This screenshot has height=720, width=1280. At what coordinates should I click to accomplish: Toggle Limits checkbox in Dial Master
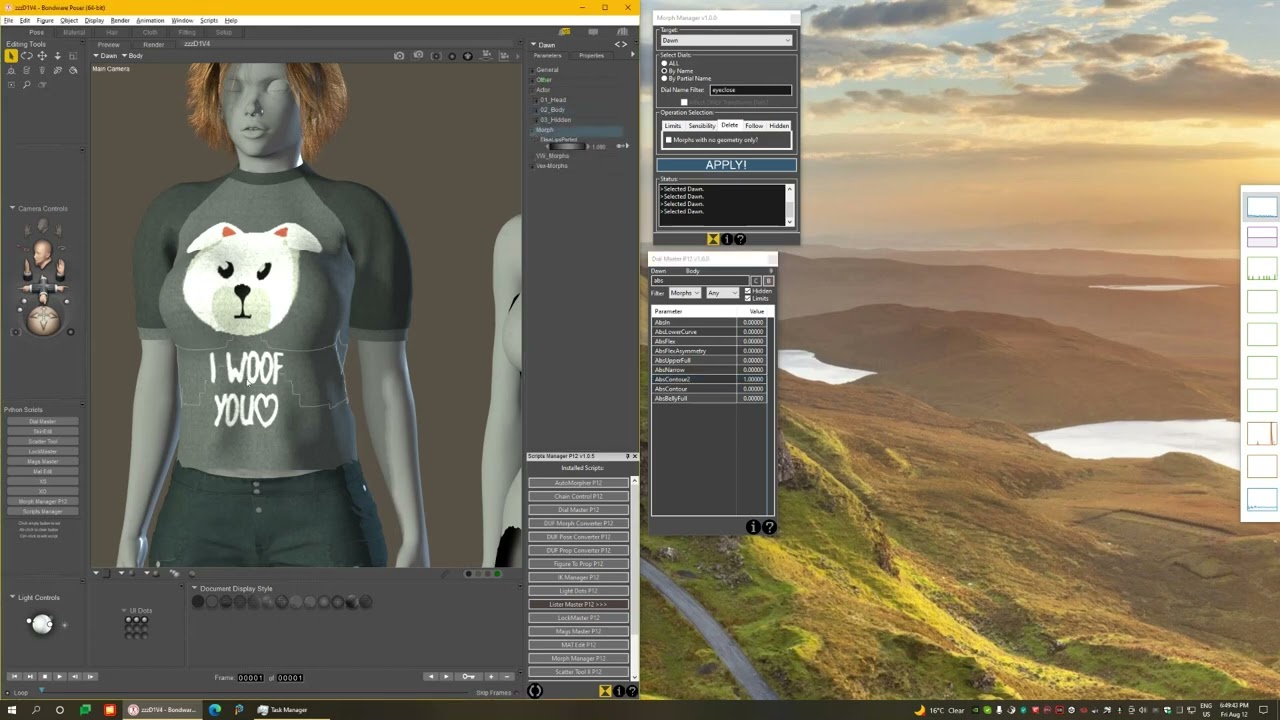(747, 298)
